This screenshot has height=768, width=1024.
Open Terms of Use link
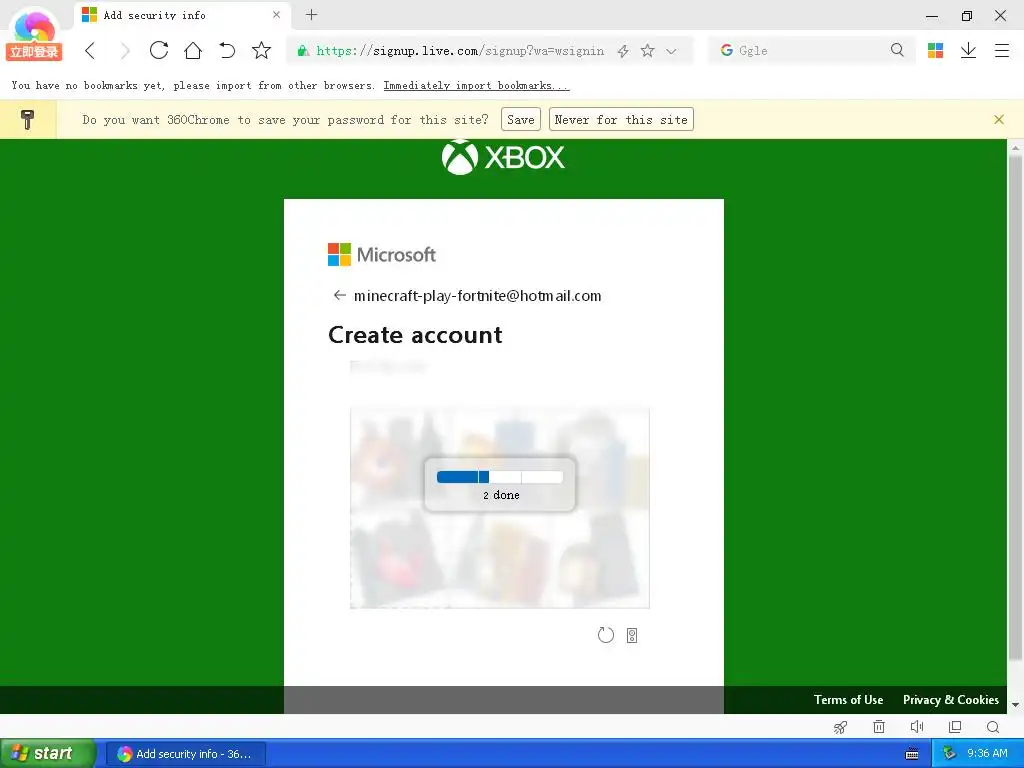(848, 699)
